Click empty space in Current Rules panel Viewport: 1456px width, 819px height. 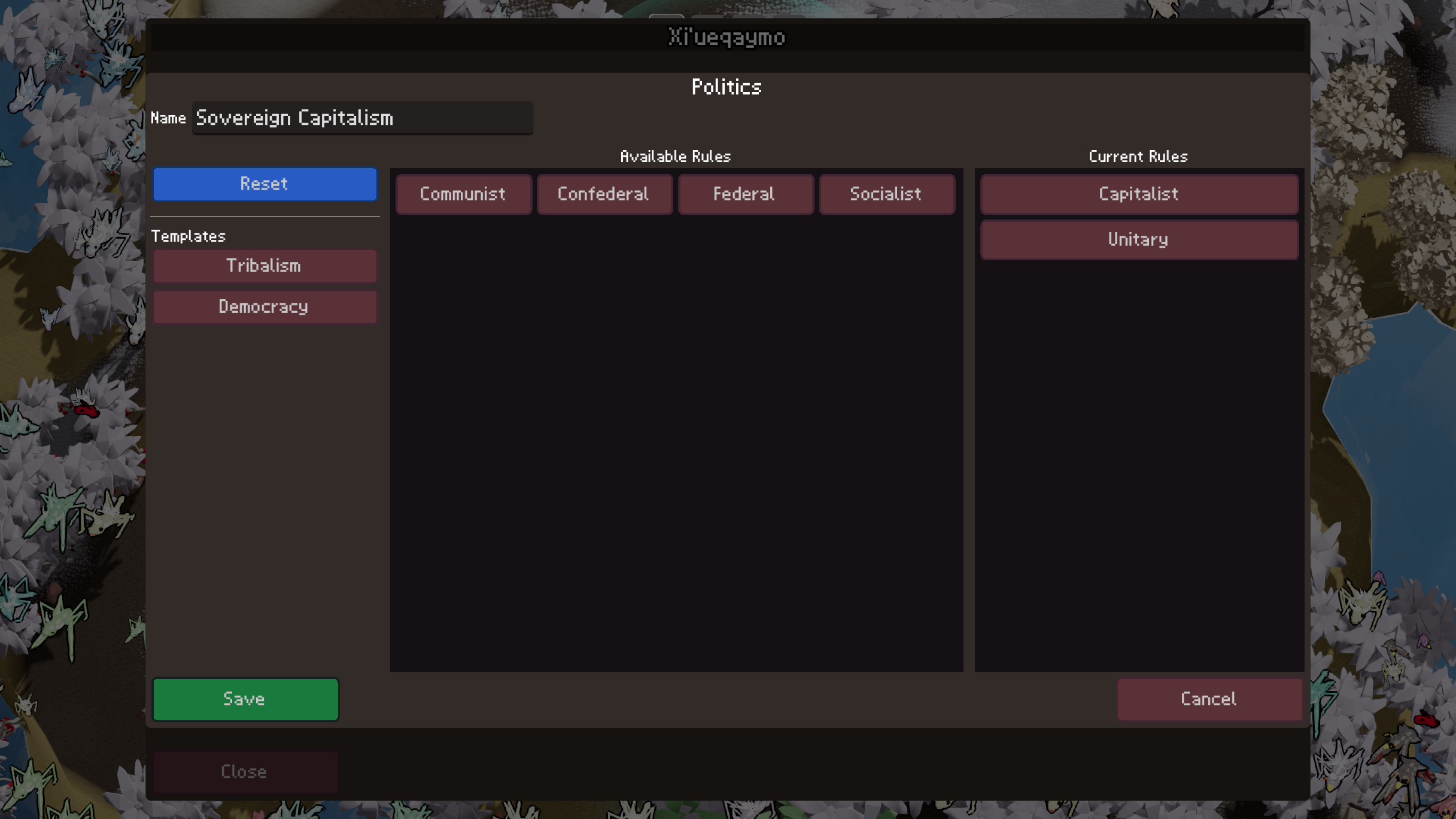[x=1138, y=467]
